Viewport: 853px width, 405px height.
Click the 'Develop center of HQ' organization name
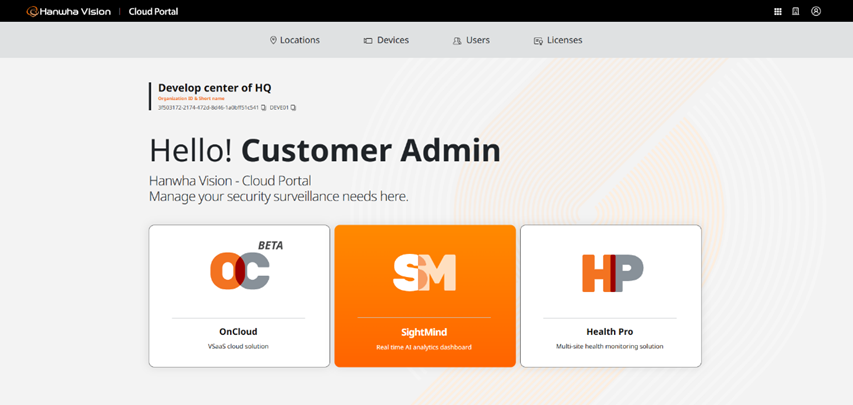pyautogui.click(x=214, y=88)
